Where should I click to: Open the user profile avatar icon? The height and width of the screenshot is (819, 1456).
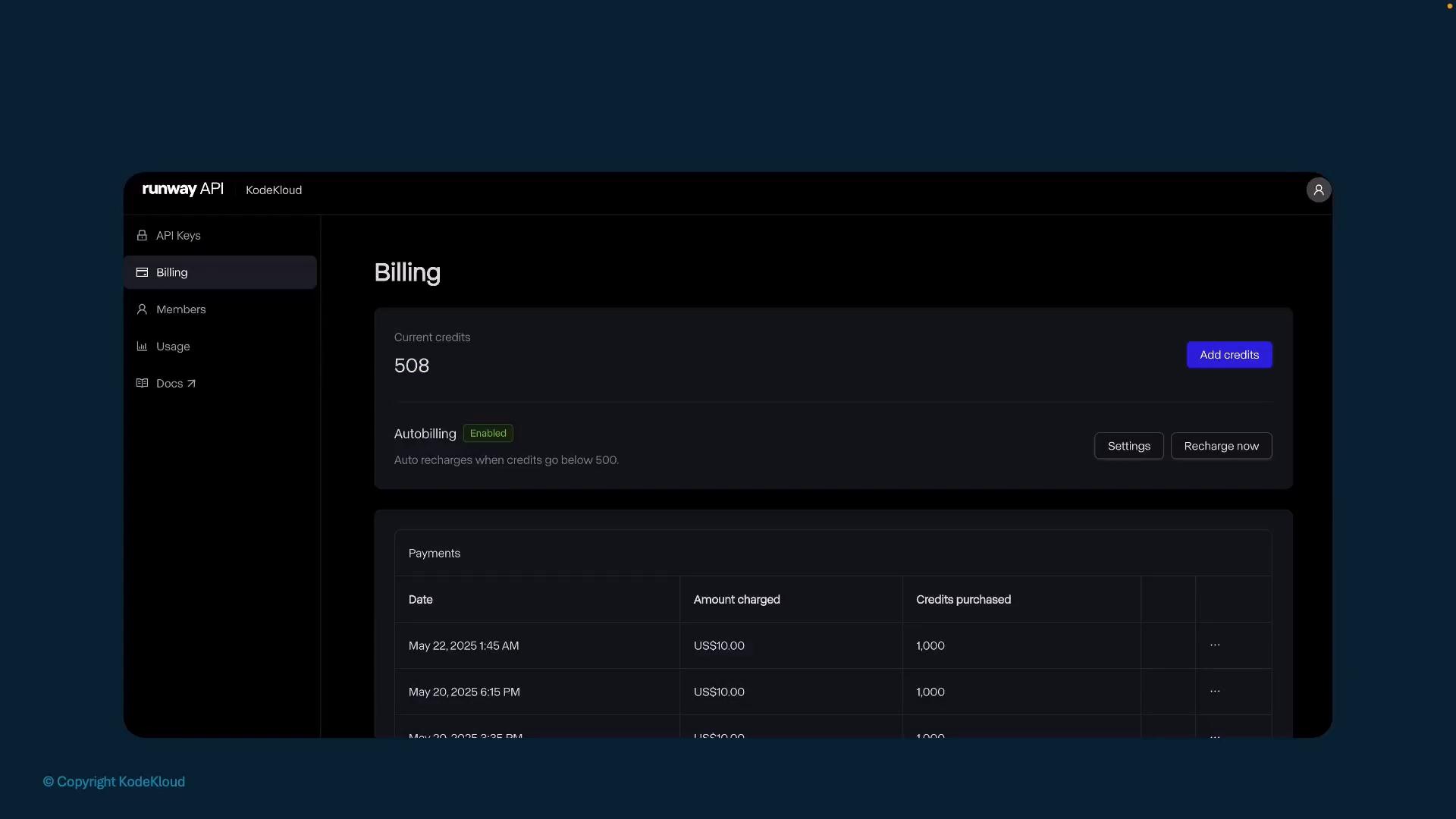click(1319, 190)
